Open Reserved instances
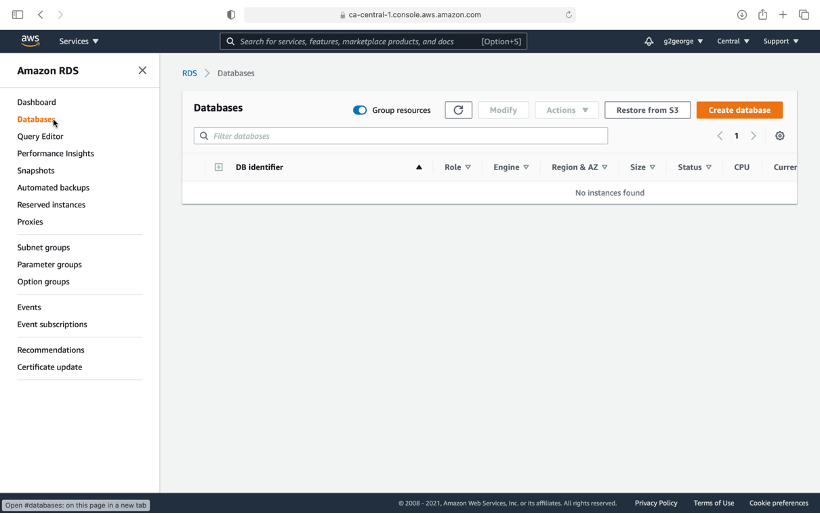This screenshot has height=514, width=820. click(51, 204)
